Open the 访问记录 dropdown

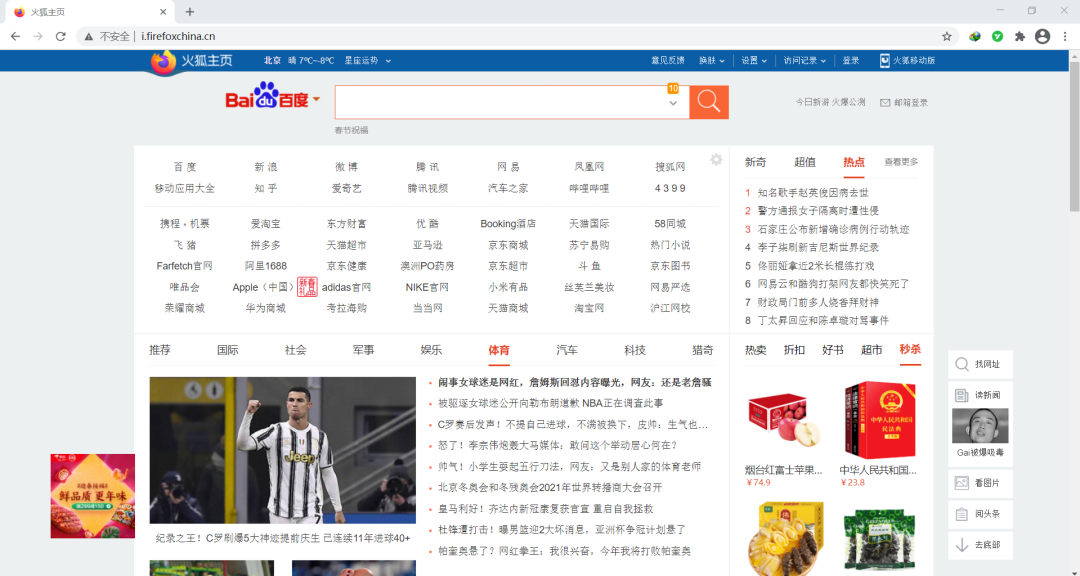tap(804, 61)
